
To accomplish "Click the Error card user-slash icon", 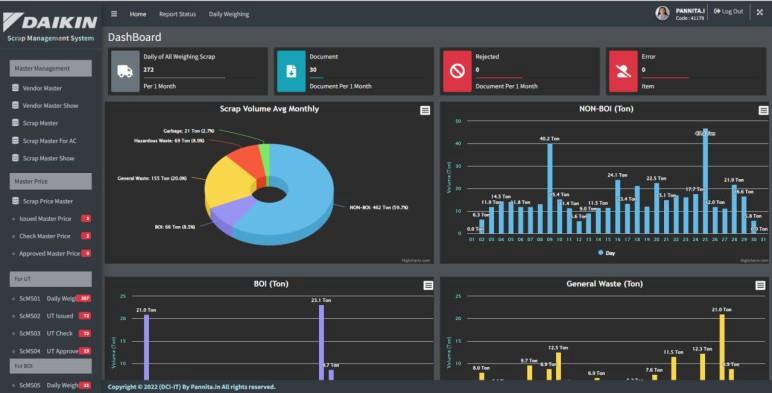I will [x=623, y=71].
